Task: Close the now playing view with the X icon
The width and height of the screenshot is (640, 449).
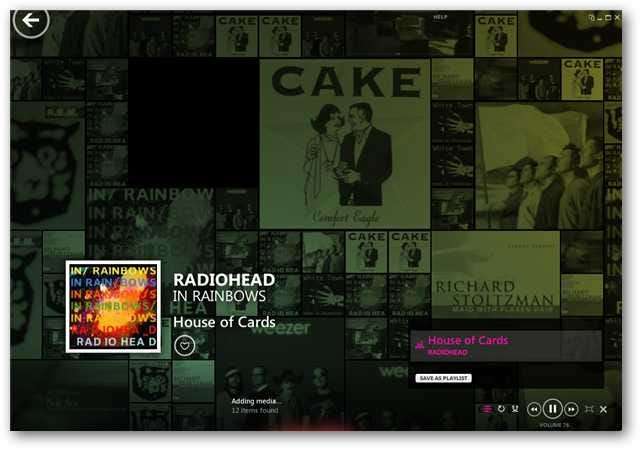Action: (603, 409)
